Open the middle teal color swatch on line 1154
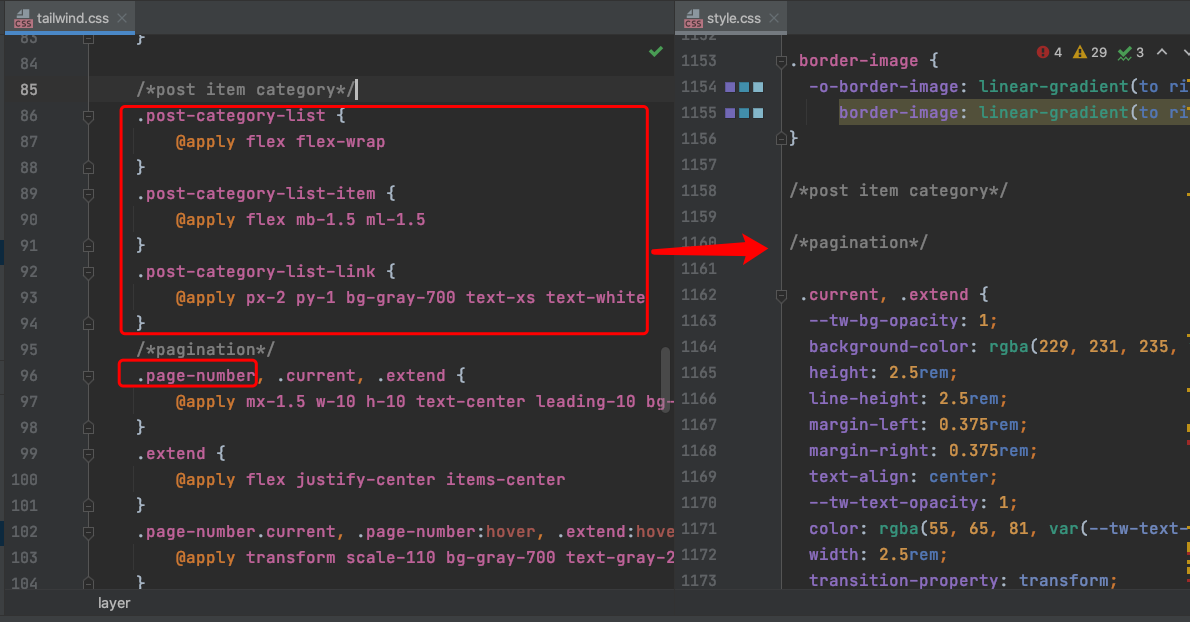 pos(745,87)
